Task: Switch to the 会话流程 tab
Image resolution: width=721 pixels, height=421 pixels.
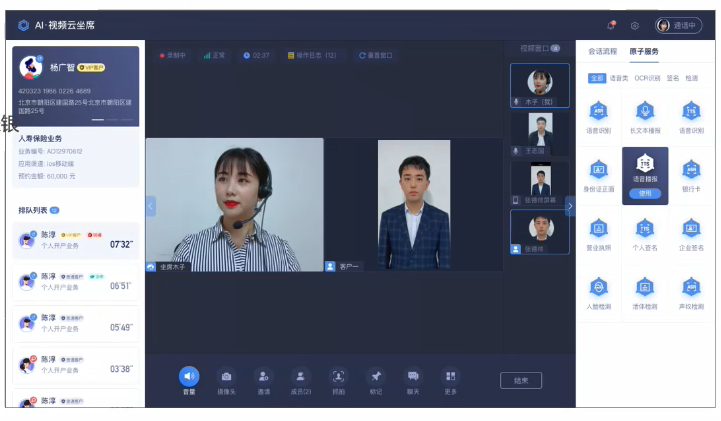Action: pyautogui.click(x=602, y=51)
